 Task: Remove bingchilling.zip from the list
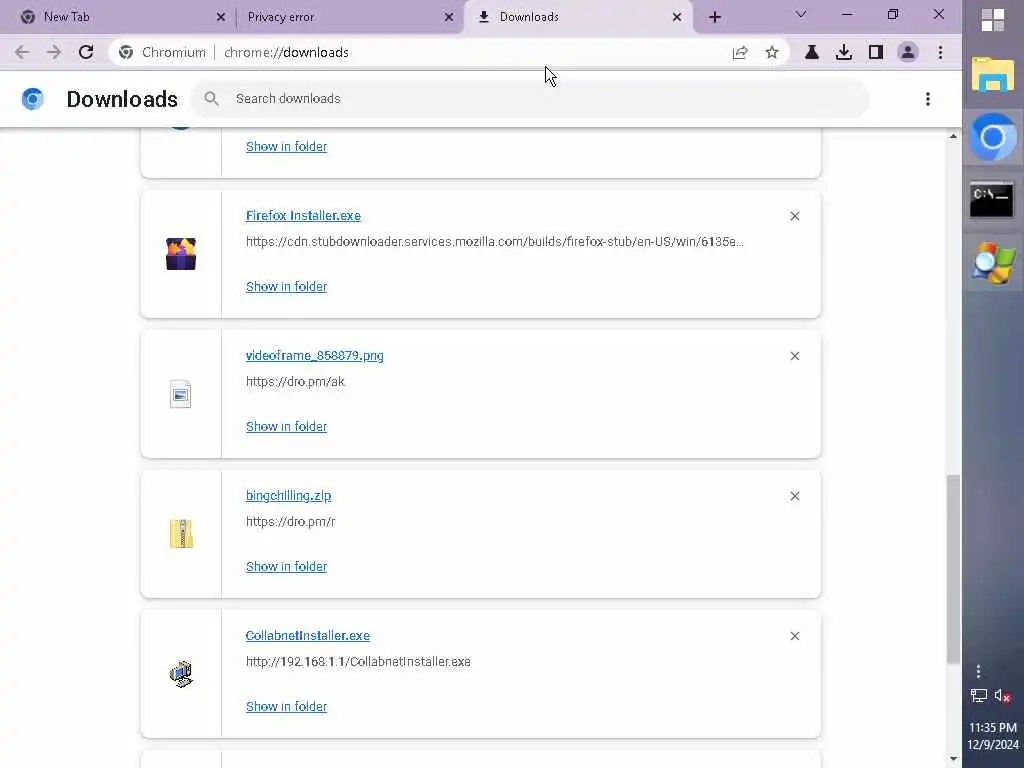point(795,496)
